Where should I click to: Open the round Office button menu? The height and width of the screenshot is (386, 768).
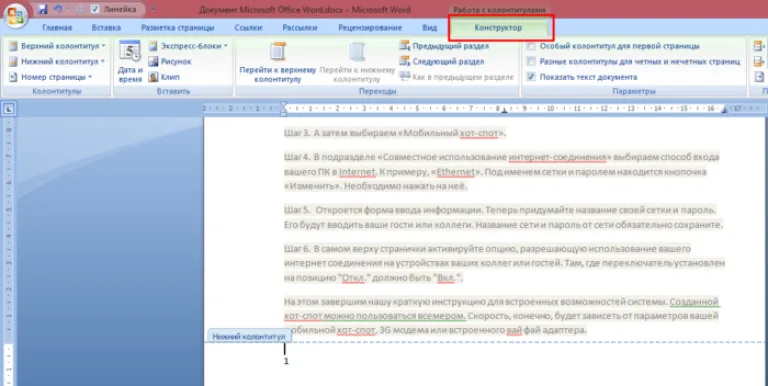(x=16, y=16)
